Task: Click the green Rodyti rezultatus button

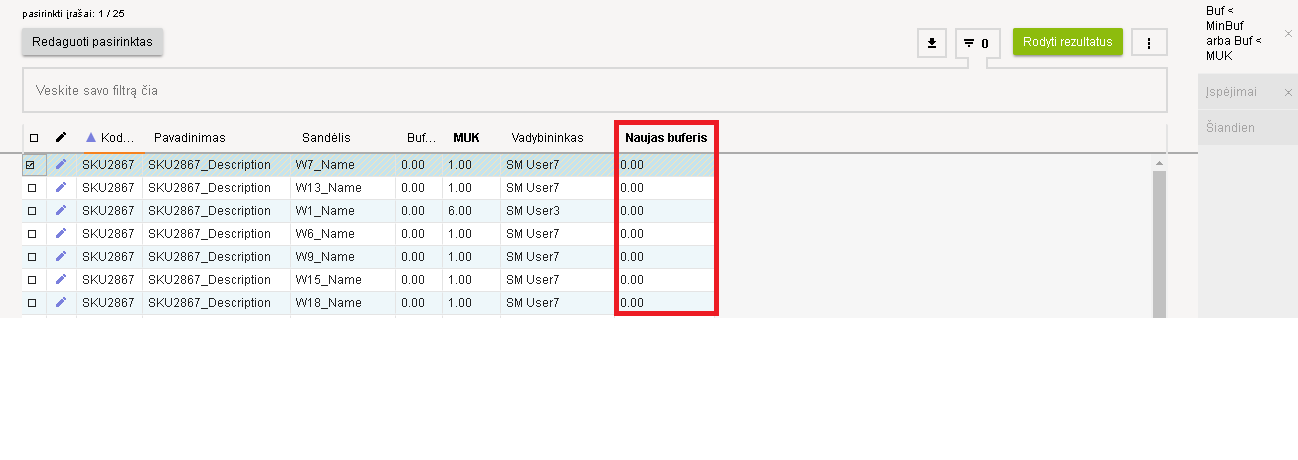Action: tap(1067, 42)
